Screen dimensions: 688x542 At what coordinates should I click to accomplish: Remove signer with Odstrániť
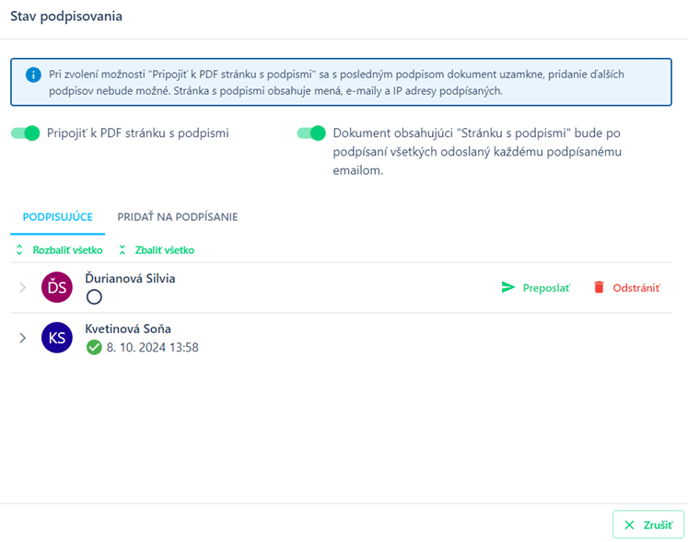(x=627, y=288)
